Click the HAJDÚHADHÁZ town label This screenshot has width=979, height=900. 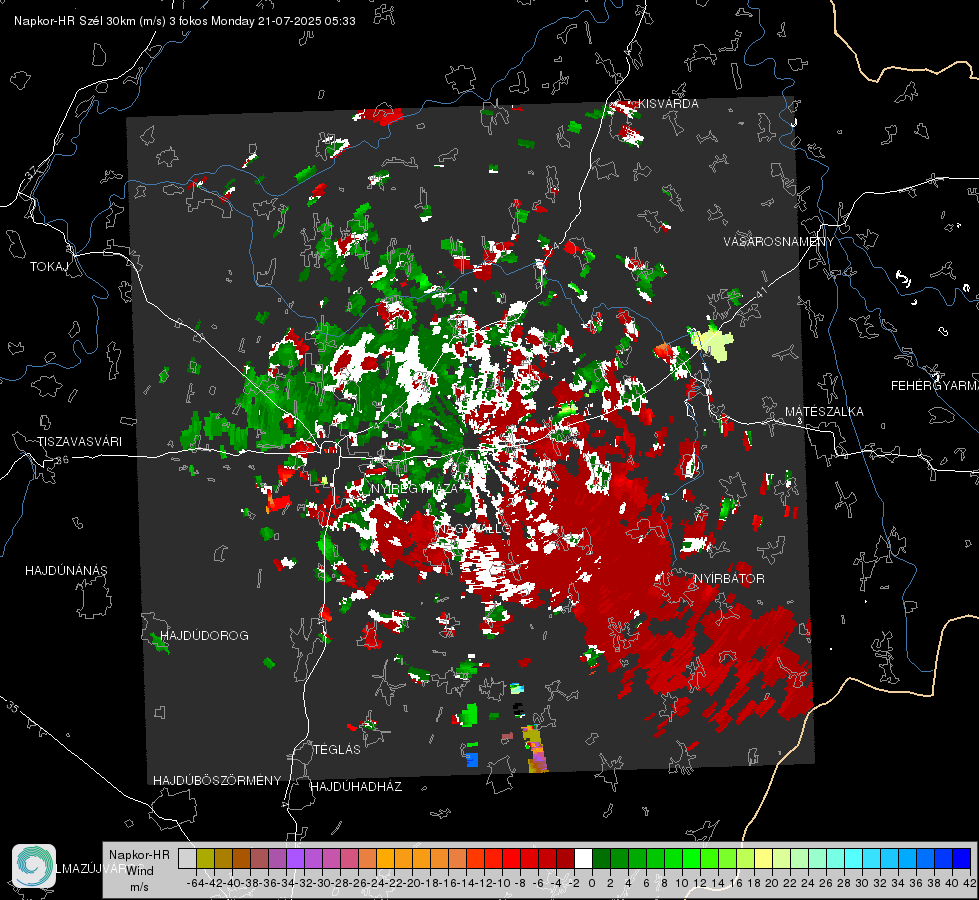click(x=356, y=786)
